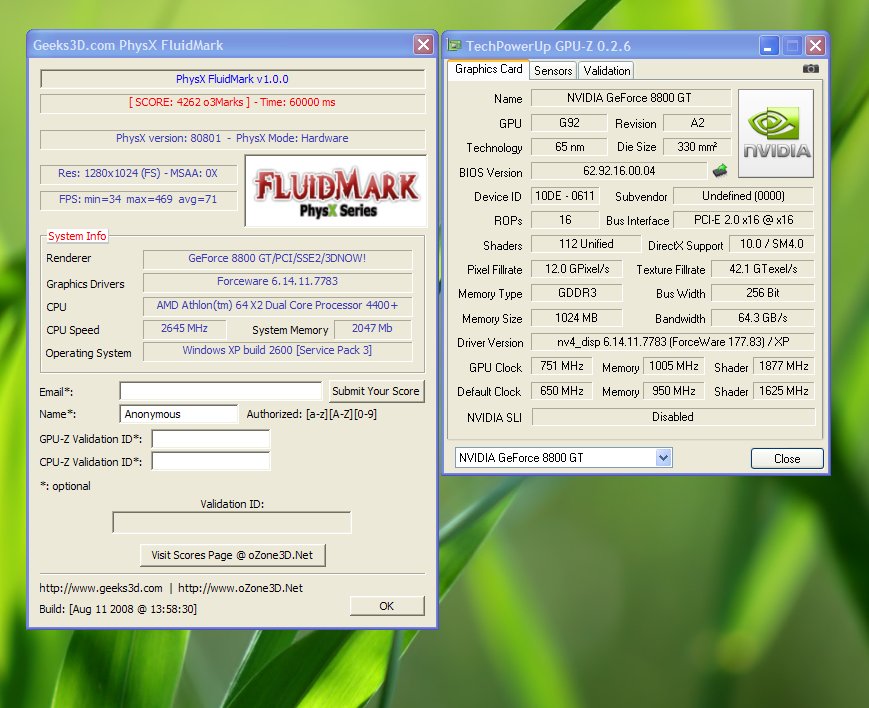The height and width of the screenshot is (708, 869).
Task: Click the 112 Unified Shaders field
Action: [x=586, y=244]
